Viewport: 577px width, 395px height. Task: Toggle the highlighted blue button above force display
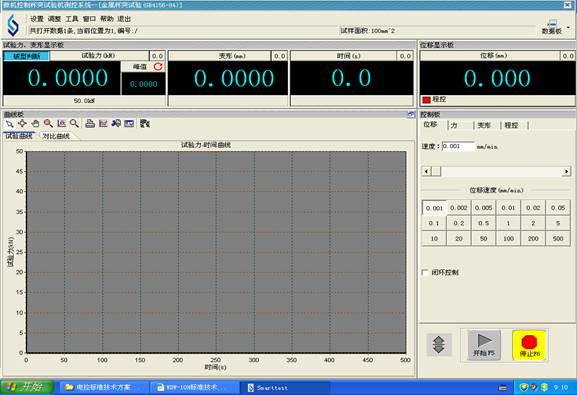(26, 56)
